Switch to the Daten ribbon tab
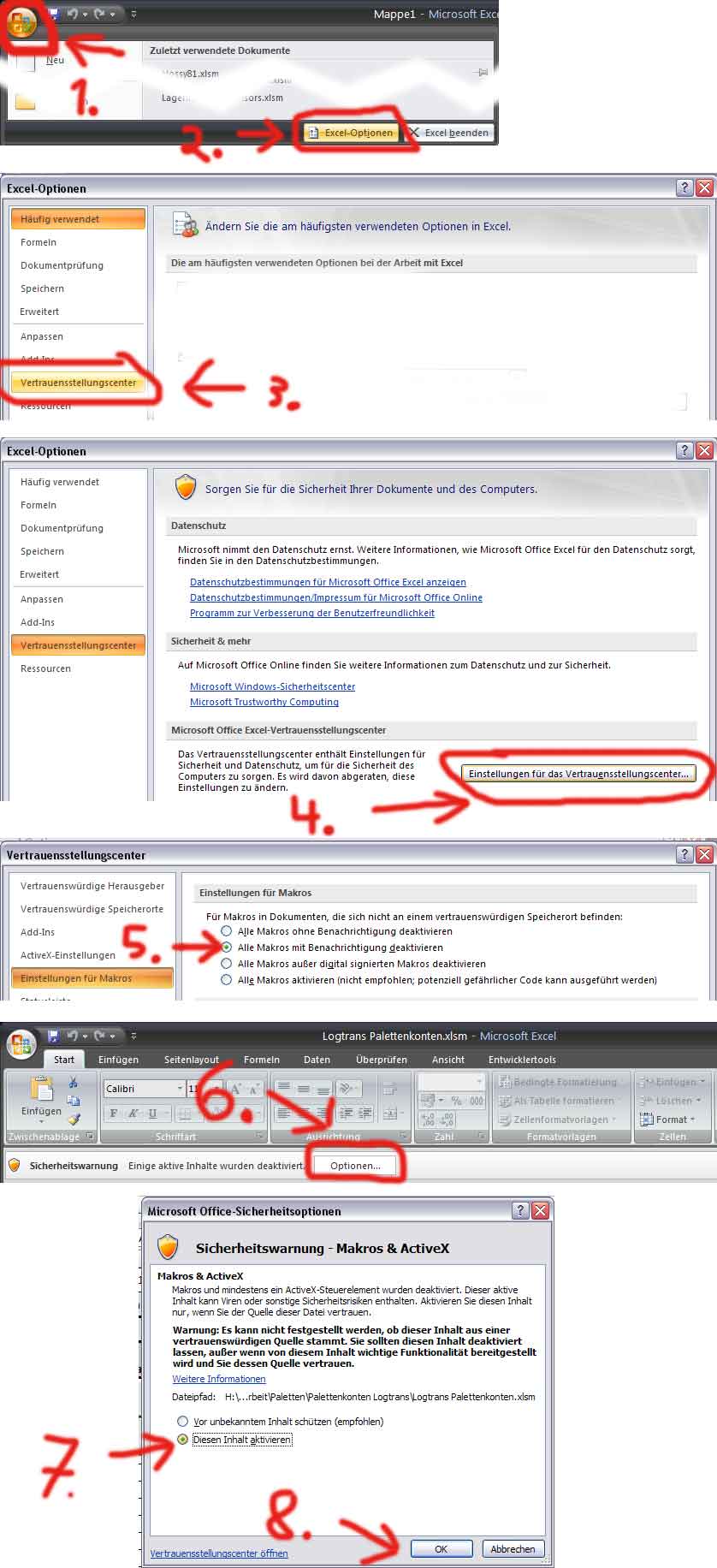The height and width of the screenshot is (1568, 717). [317, 1060]
